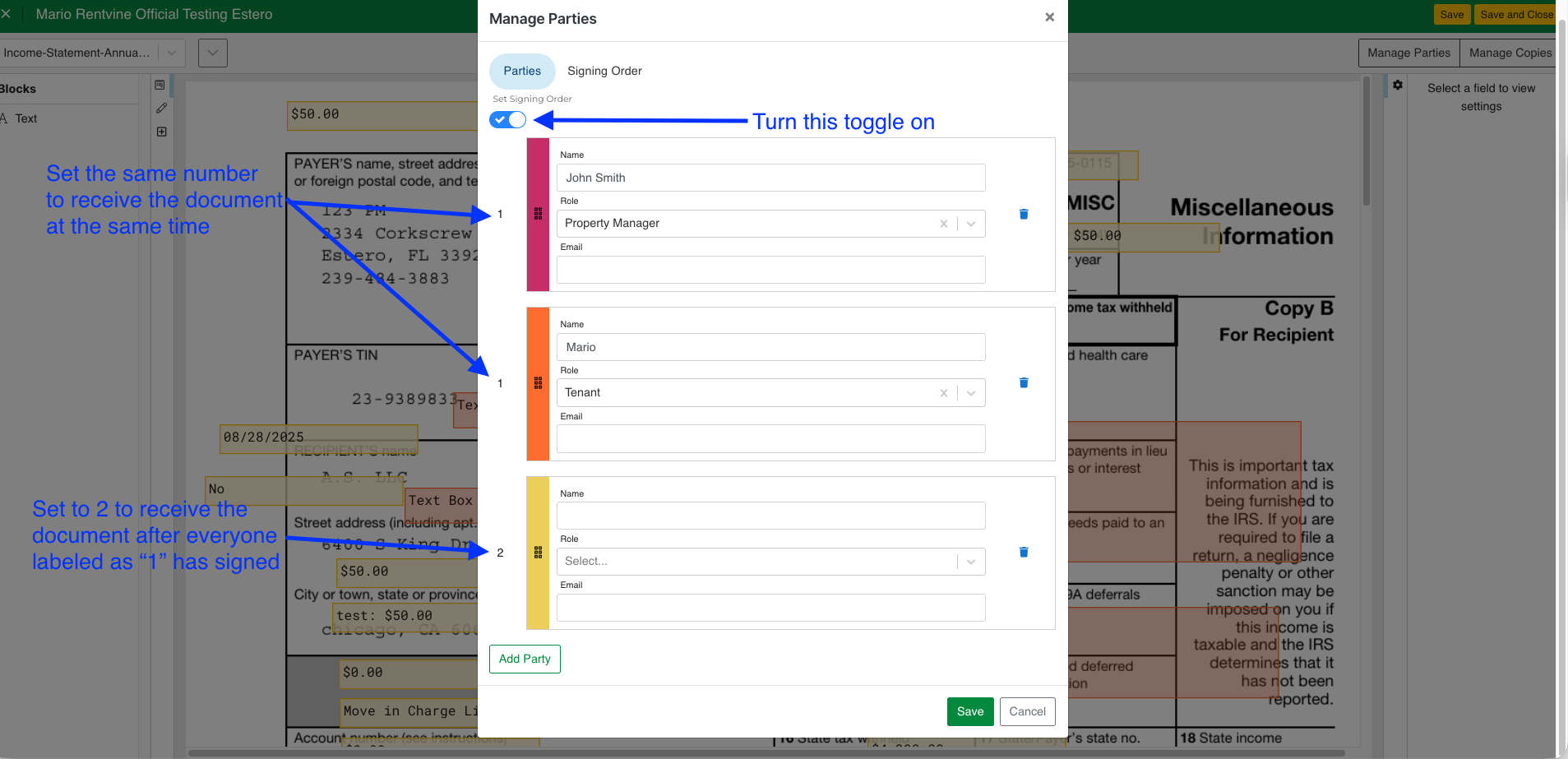The image size is (1568, 759).
Task: Cancel the Manage Parties dialog
Action: tap(1027, 711)
